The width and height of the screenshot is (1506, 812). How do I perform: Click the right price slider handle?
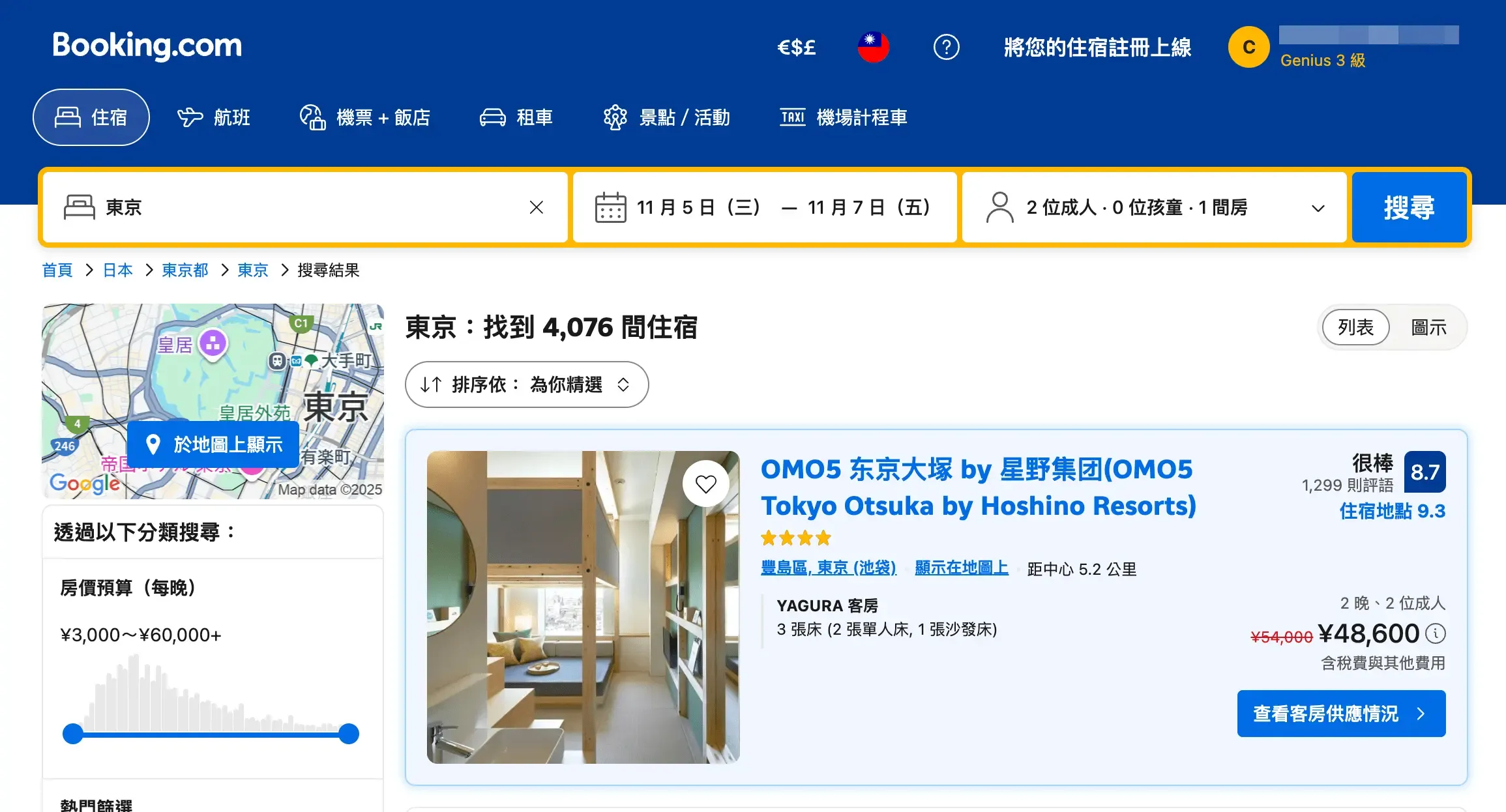coord(349,734)
